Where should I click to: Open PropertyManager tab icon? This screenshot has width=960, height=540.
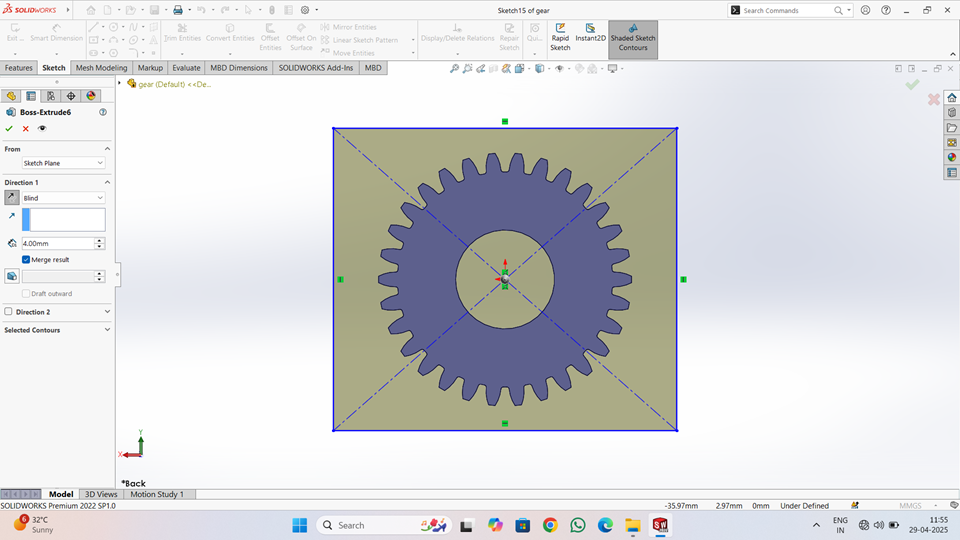click(31, 96)
